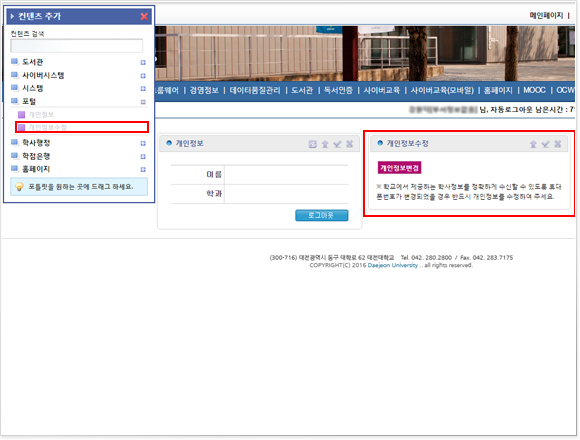This screenshot has height=440, width=580.
Task: Follow the Daejeon University footer link
Action: click(392, 265)
